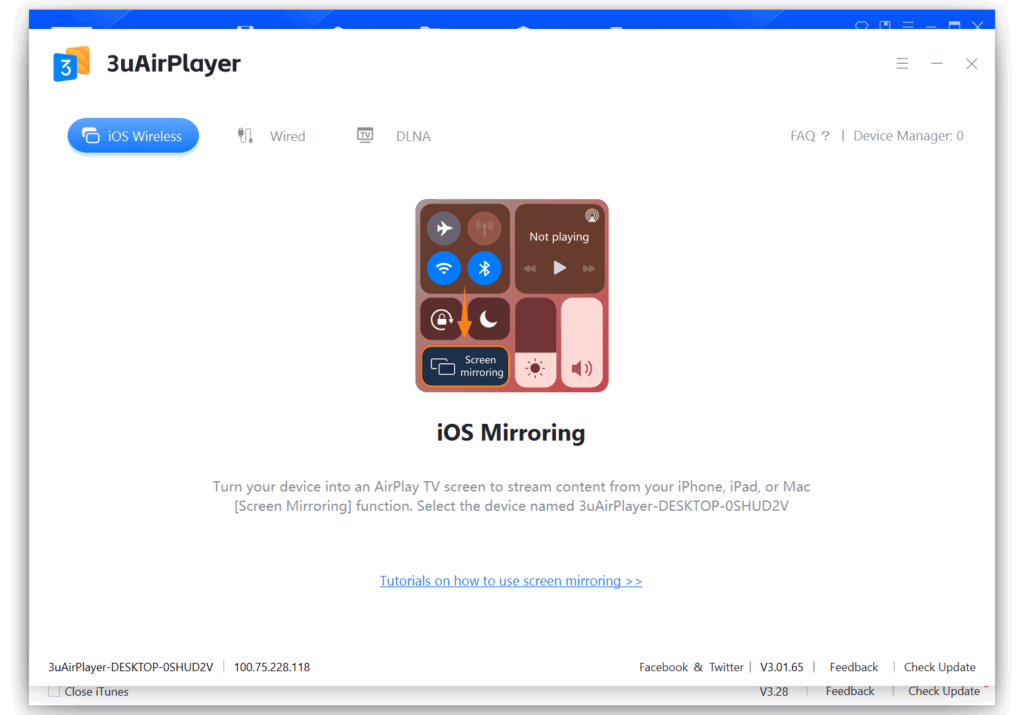Click the blue Bluetooth icon
Viewport: 1024px width, 715px height.
[485, 268]
